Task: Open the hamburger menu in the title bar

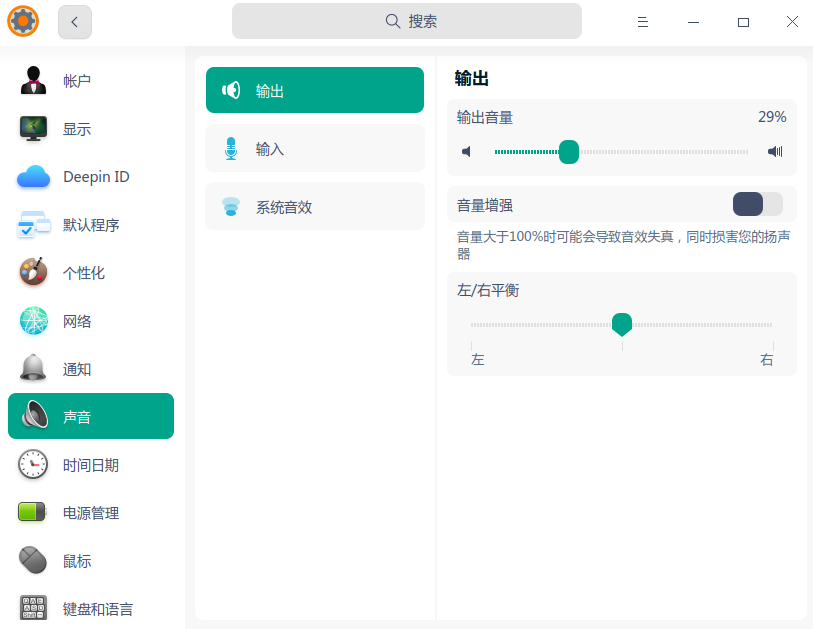Action: coord(642,22)
